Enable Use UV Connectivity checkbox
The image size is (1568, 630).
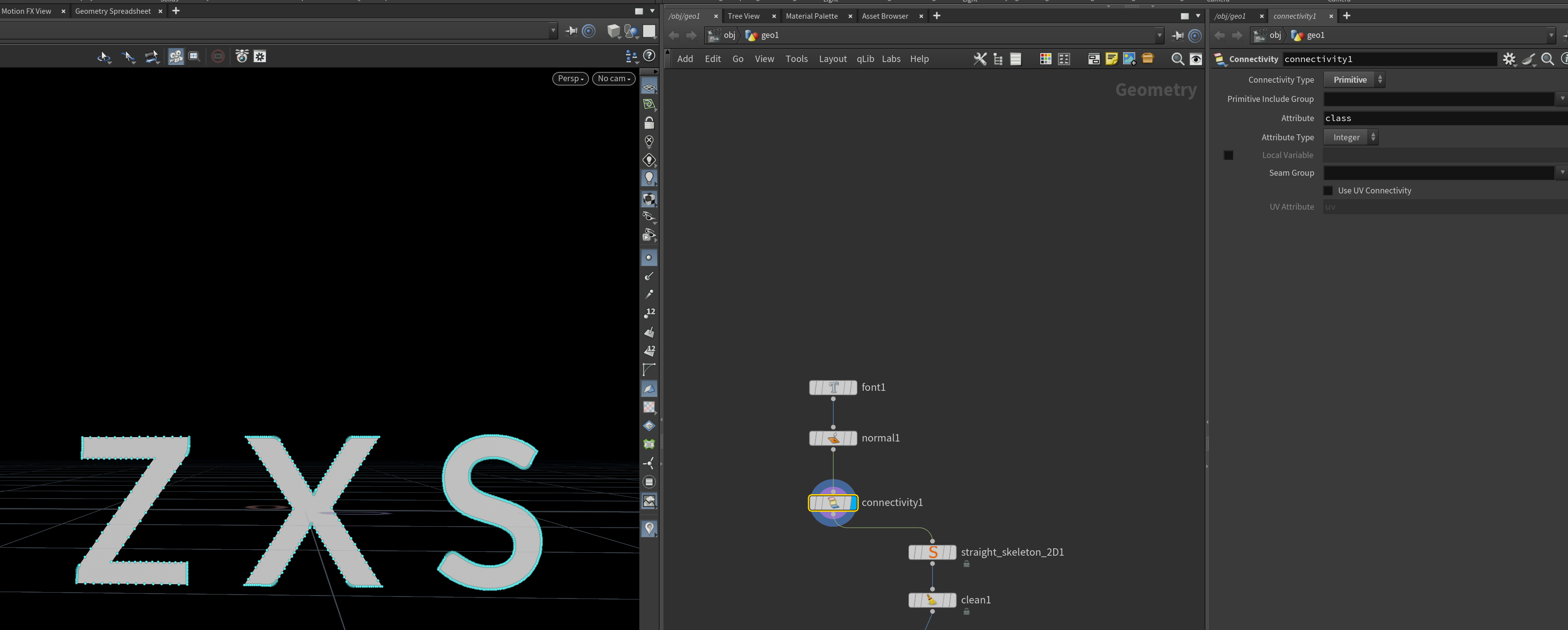pos(1328,190)
